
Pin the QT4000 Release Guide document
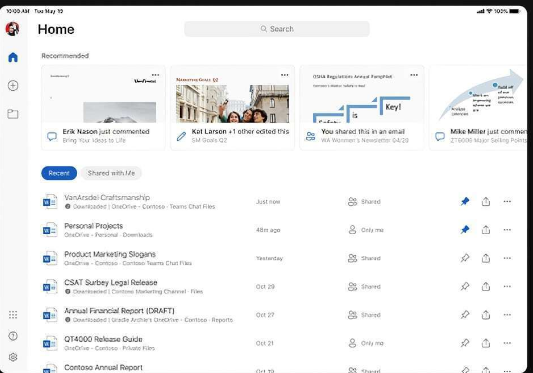coord(465,343)
